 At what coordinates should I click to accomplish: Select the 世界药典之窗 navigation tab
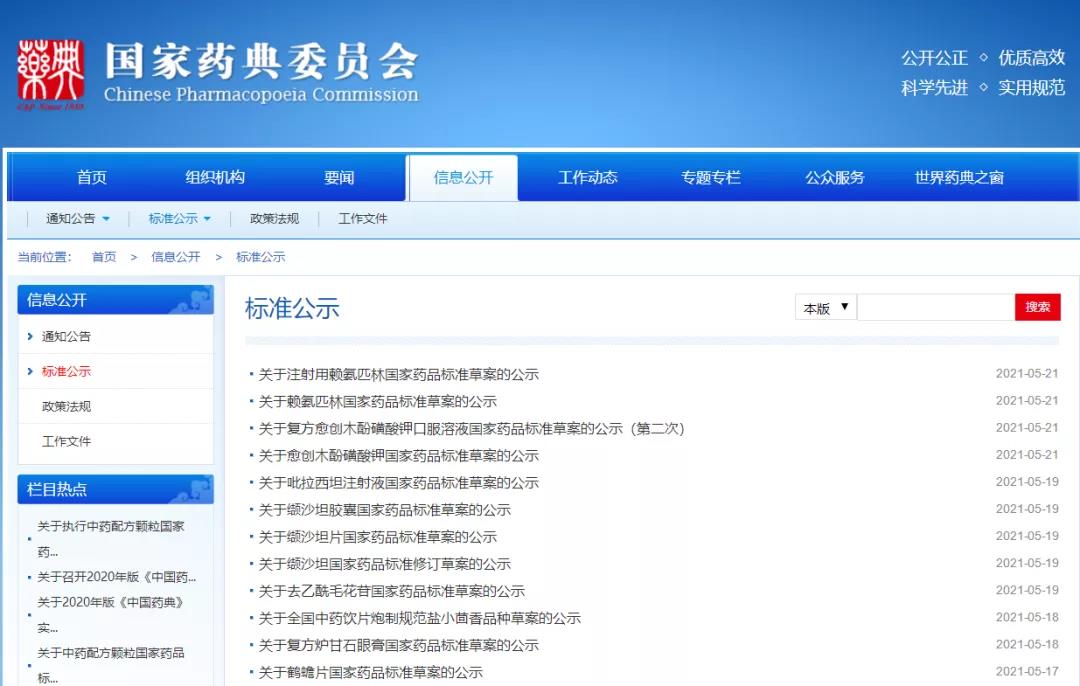(x=959, y=177)
